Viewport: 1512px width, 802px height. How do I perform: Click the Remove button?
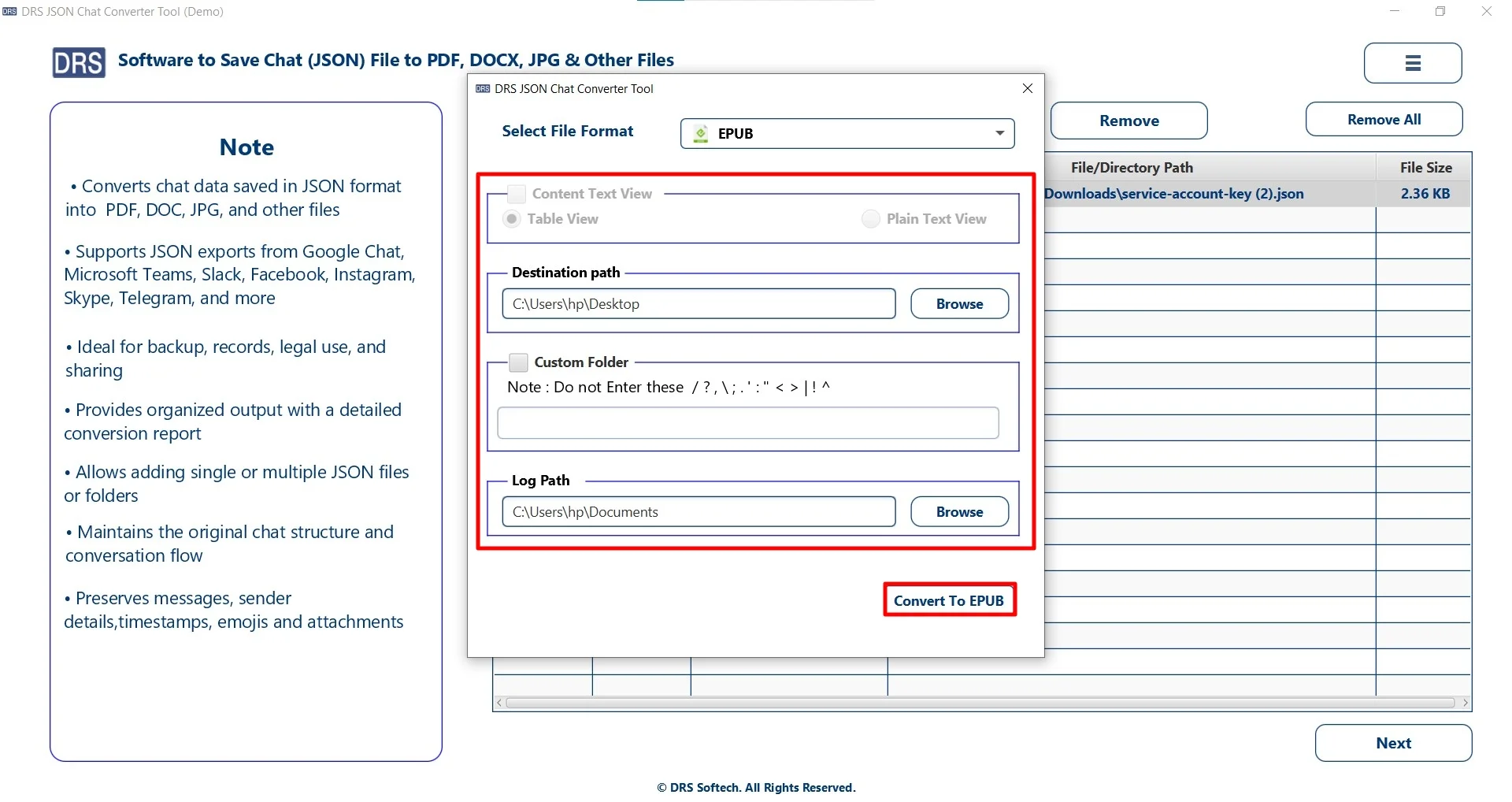coord(1129,121)
